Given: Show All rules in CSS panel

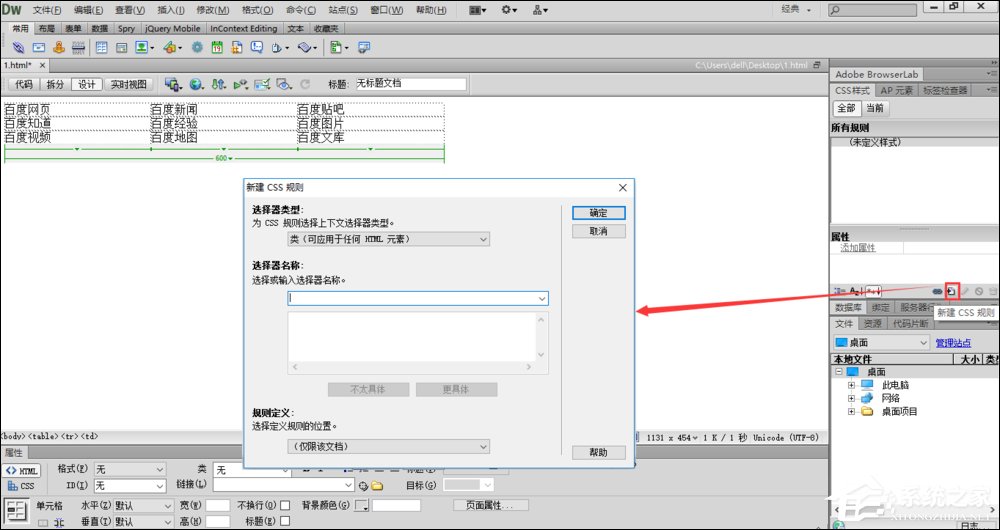Looking at the screenshot, I should click(846, 108).
